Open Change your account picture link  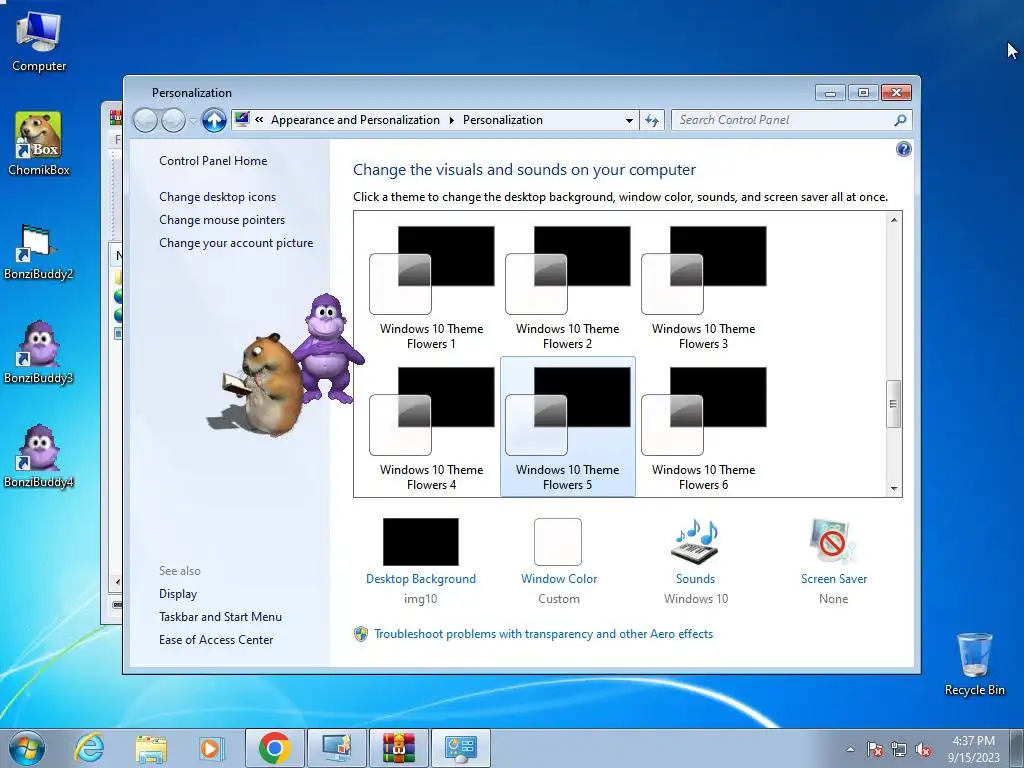coord(236,243)
